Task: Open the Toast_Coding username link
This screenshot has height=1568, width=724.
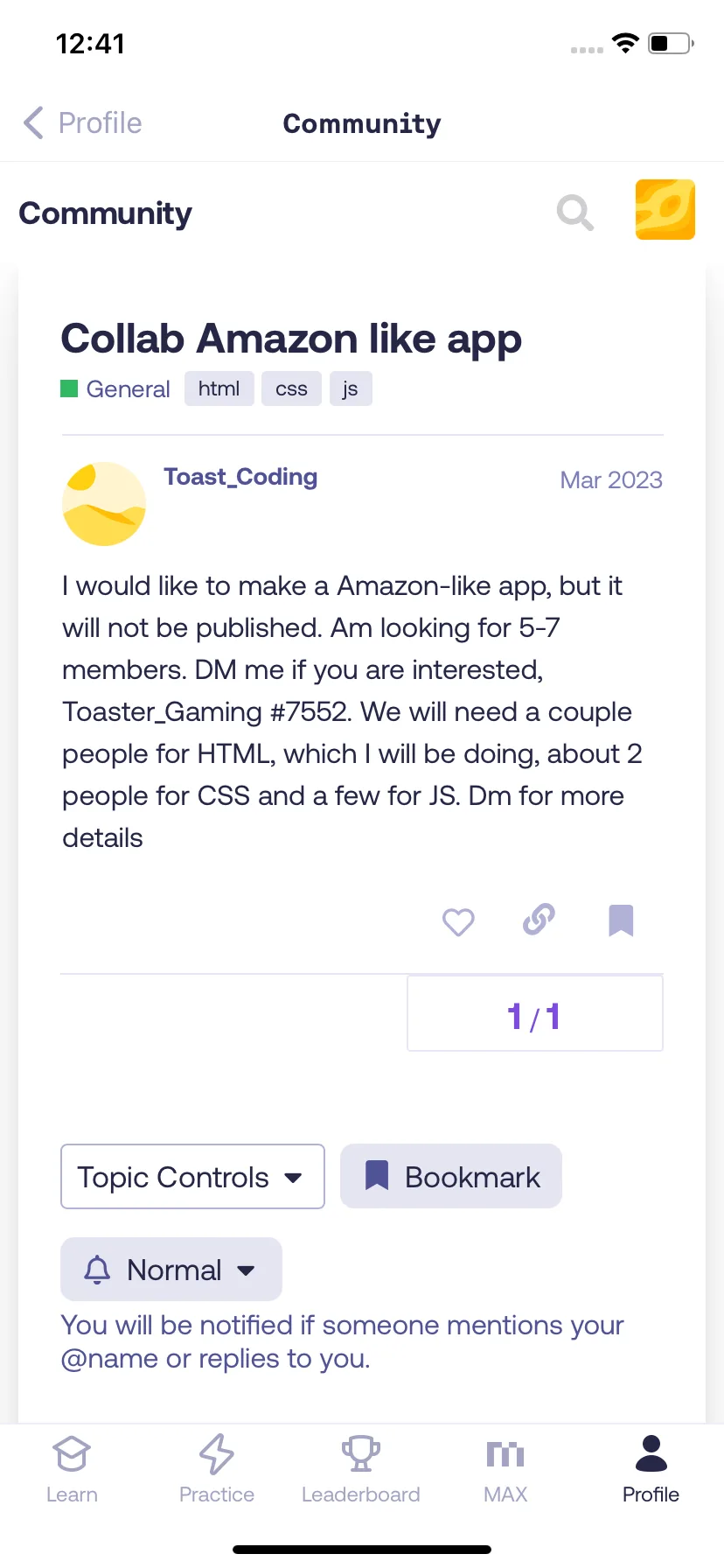Action: coord(240,477)
